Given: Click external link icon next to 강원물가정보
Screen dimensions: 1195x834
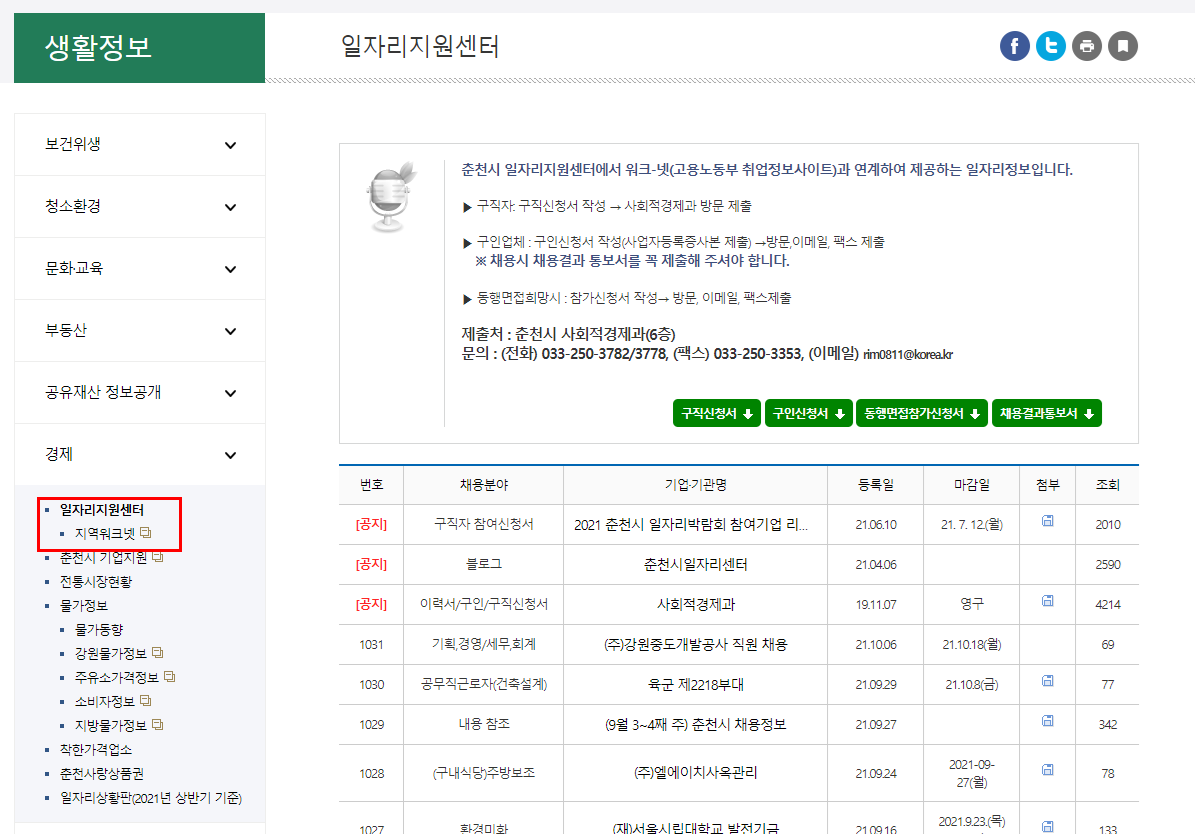Looking at the screenshot, I should pyautogui.click(x=158, y=653).
